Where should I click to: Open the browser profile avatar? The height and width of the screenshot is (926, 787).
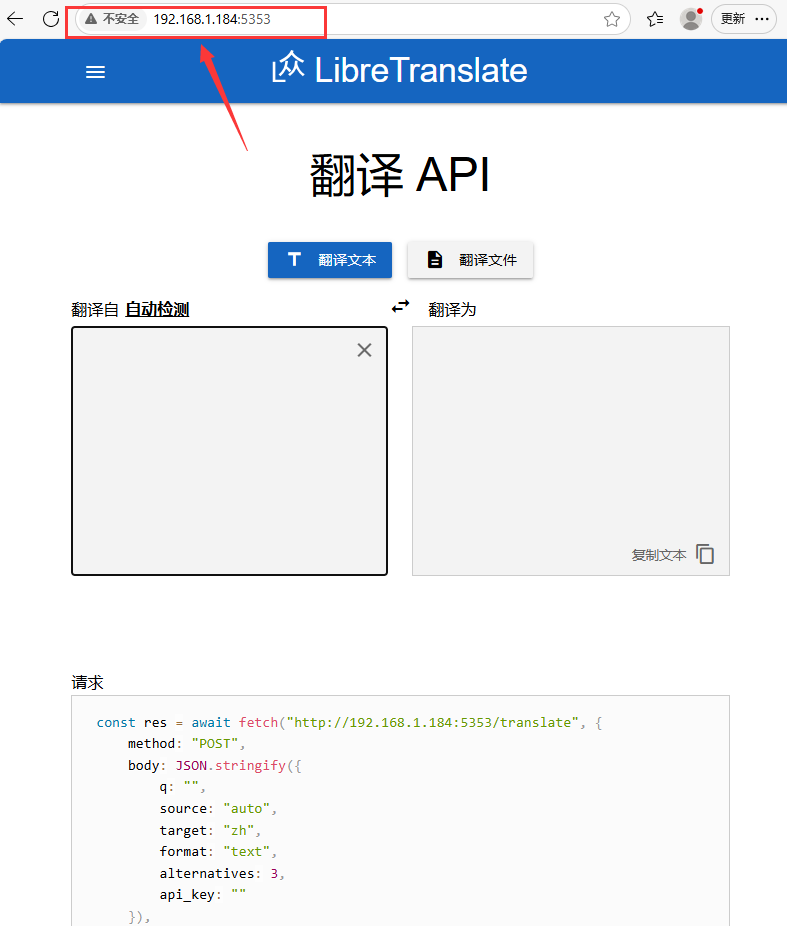coord(691,19)
